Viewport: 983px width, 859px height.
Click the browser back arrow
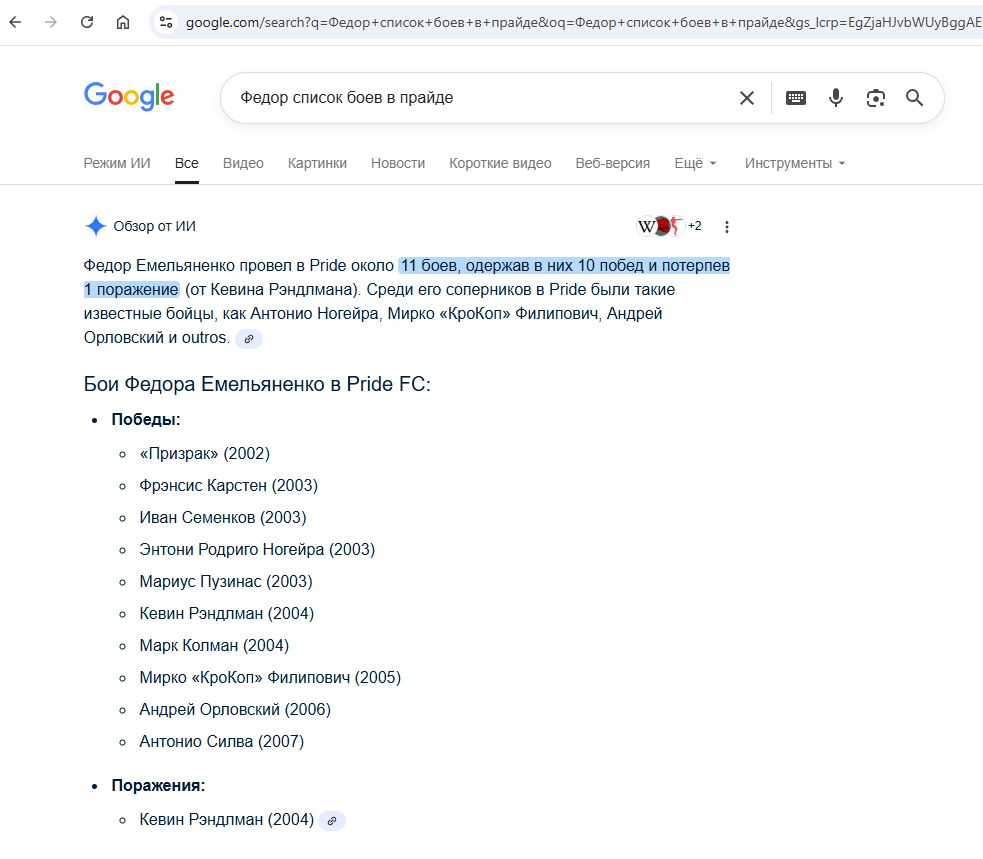point(16,23)
